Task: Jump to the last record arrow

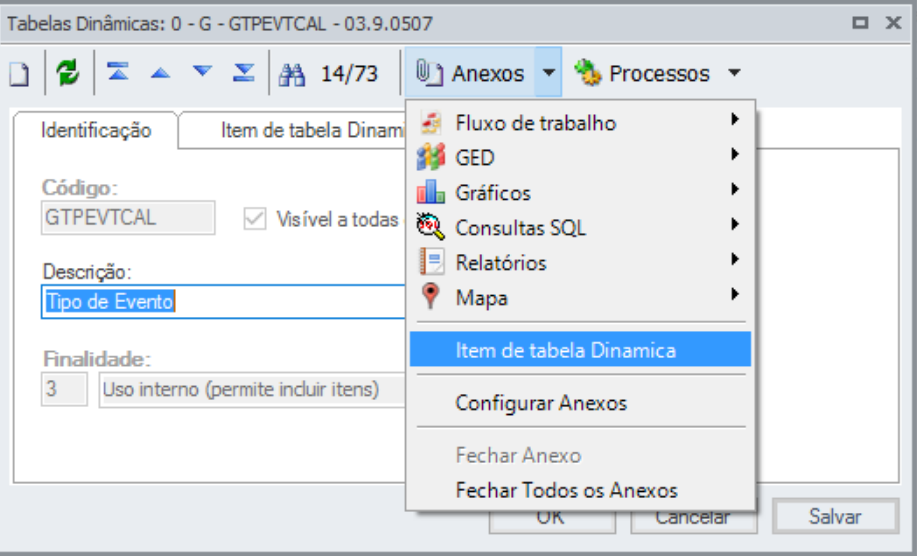Action: (x=244, y=72)
